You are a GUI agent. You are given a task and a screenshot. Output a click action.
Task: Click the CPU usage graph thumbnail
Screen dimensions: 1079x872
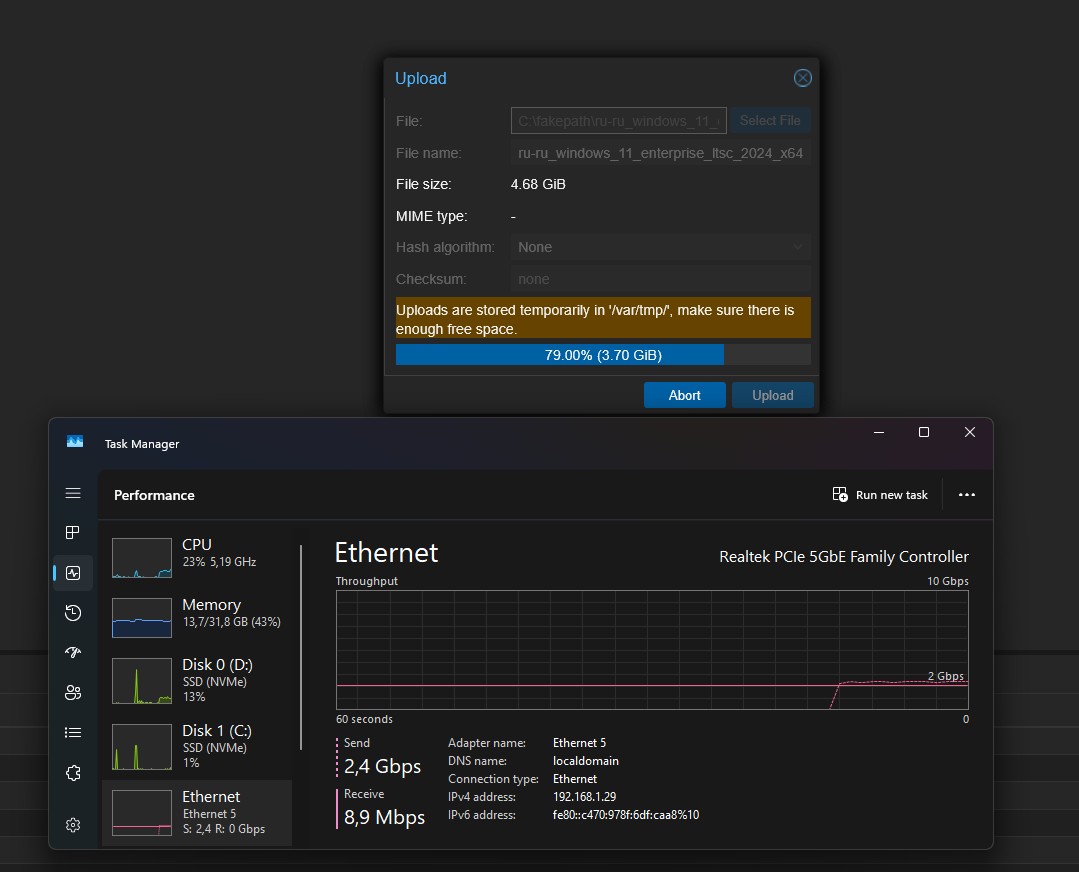pyautogui.click(x=142, y=557)
